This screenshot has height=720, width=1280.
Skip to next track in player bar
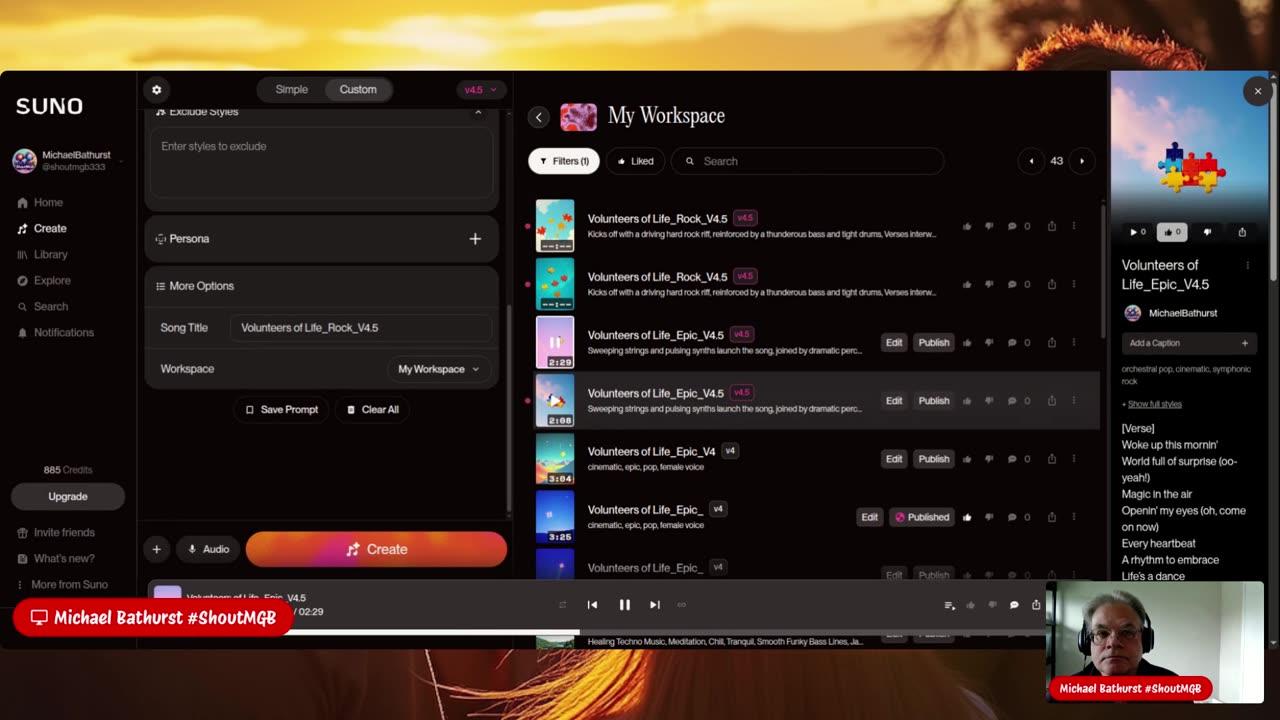(654, 604)
